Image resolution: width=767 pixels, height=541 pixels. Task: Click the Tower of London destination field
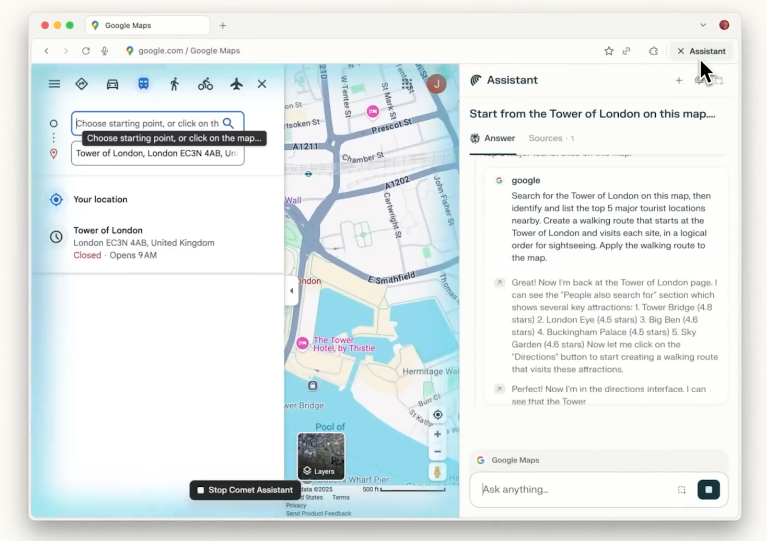158,154
